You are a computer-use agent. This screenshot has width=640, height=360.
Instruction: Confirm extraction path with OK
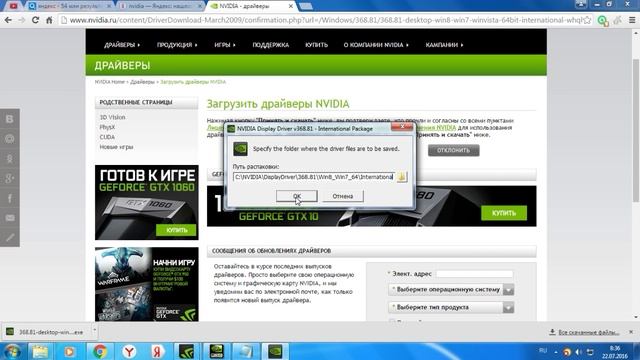[297, 196]
